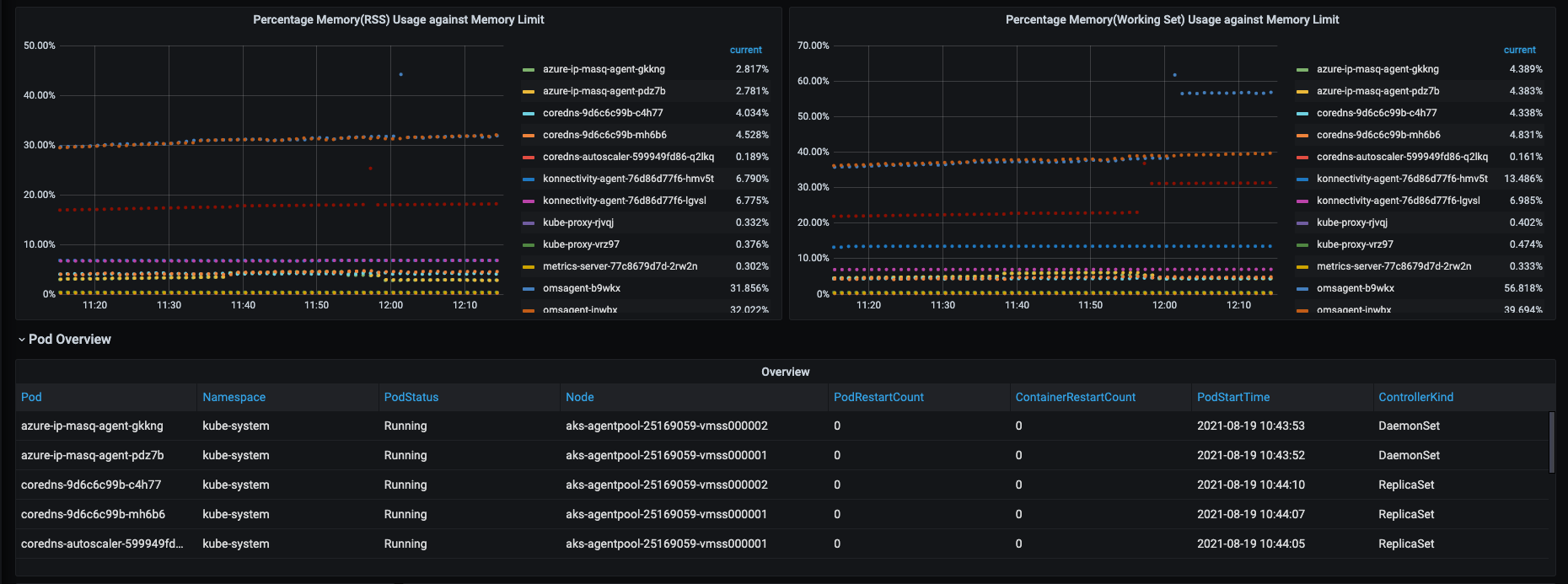The height and width of the screenshot is (584, 1568).
Task: Click konnectivity-agent-hmv5t color swatch in Working Set legend
Action: [1302, 179]
